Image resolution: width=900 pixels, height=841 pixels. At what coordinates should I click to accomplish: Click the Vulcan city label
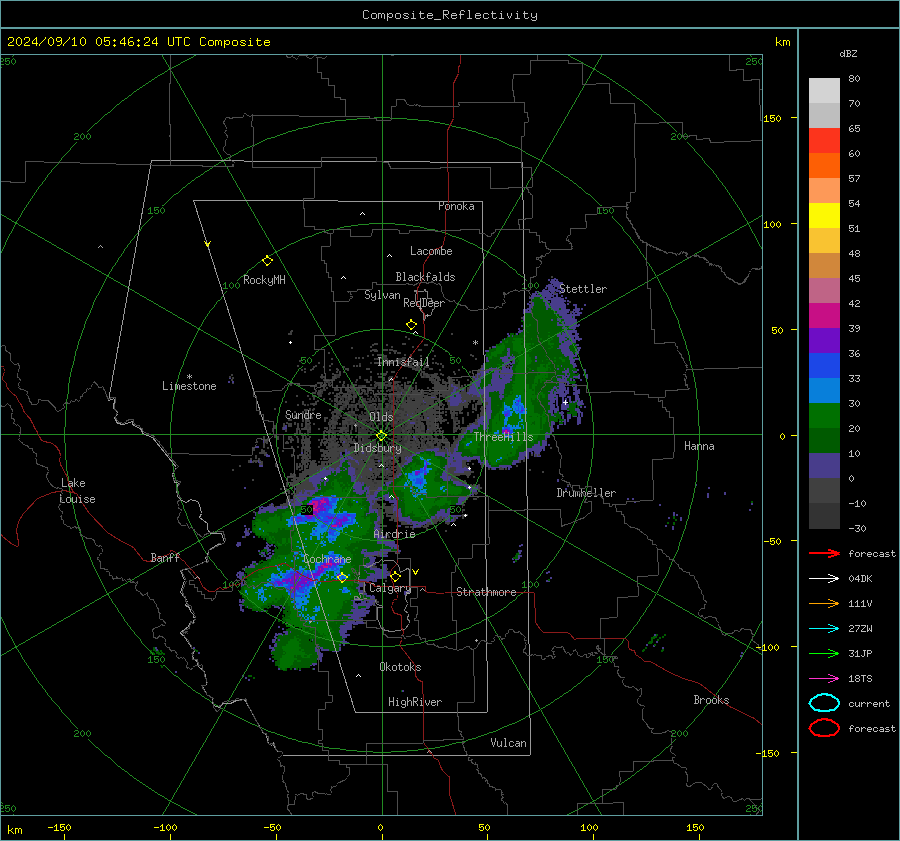(508, 743)
